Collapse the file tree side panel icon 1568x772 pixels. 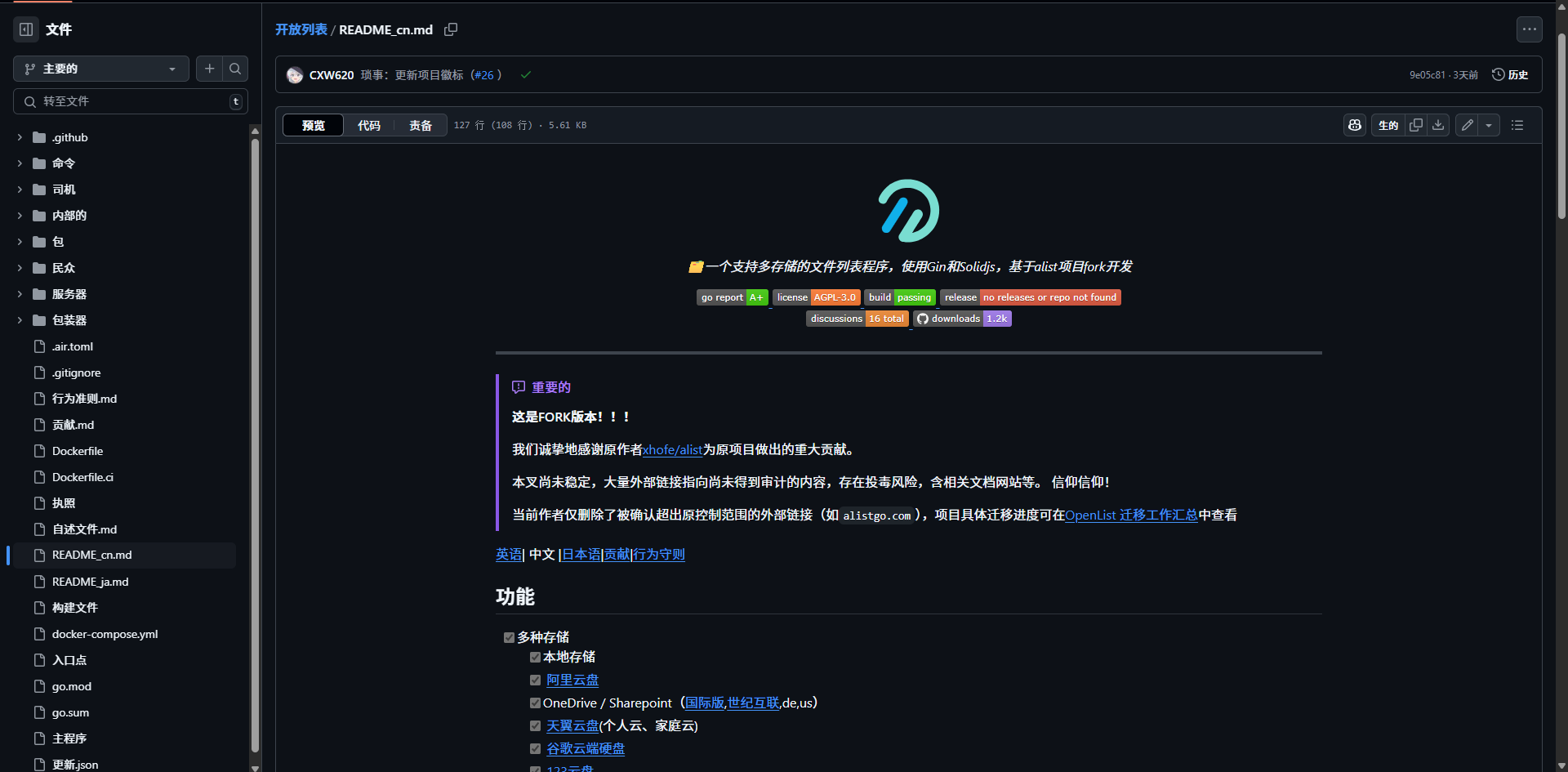tap(26, 29)
